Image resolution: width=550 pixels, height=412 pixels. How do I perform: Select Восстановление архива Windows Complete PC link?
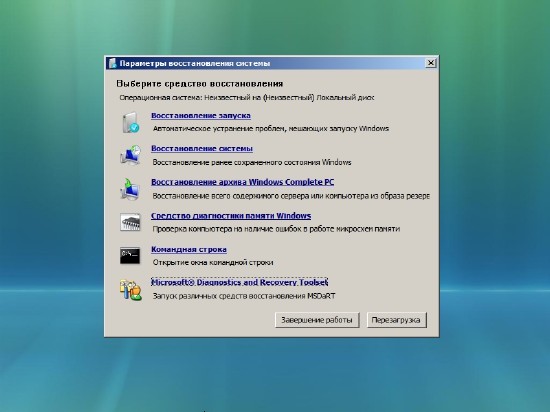[242, 182]
